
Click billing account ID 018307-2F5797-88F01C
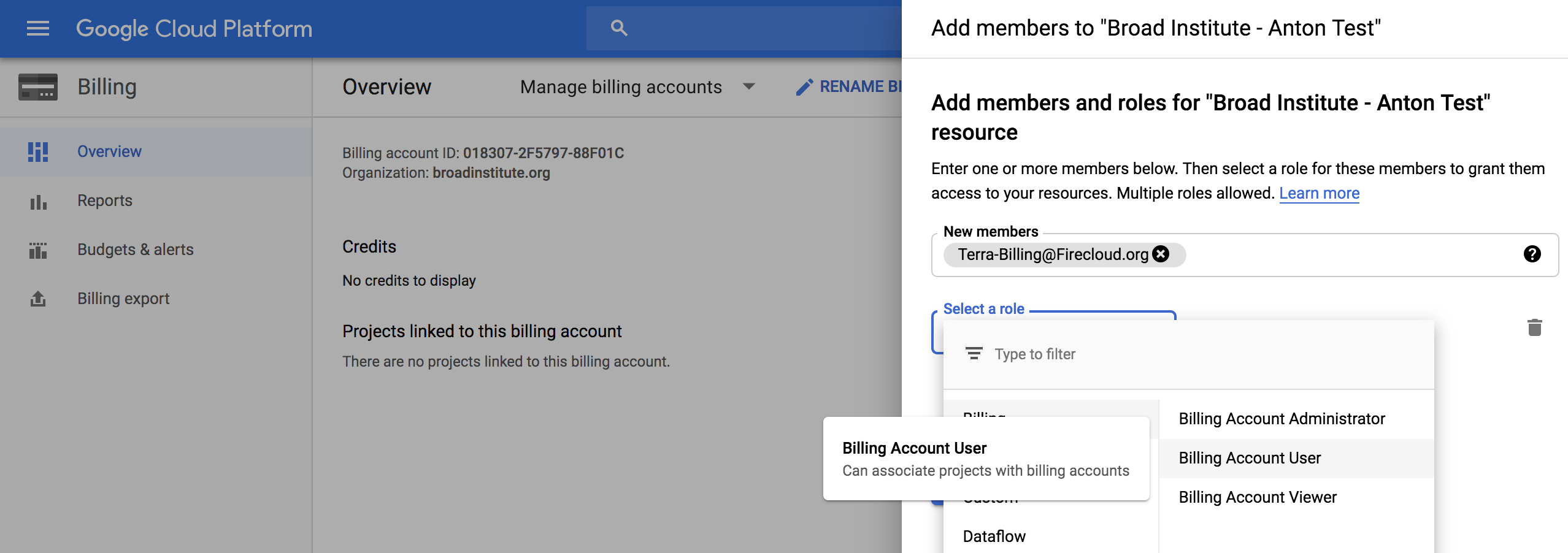(x=543, y=153)
